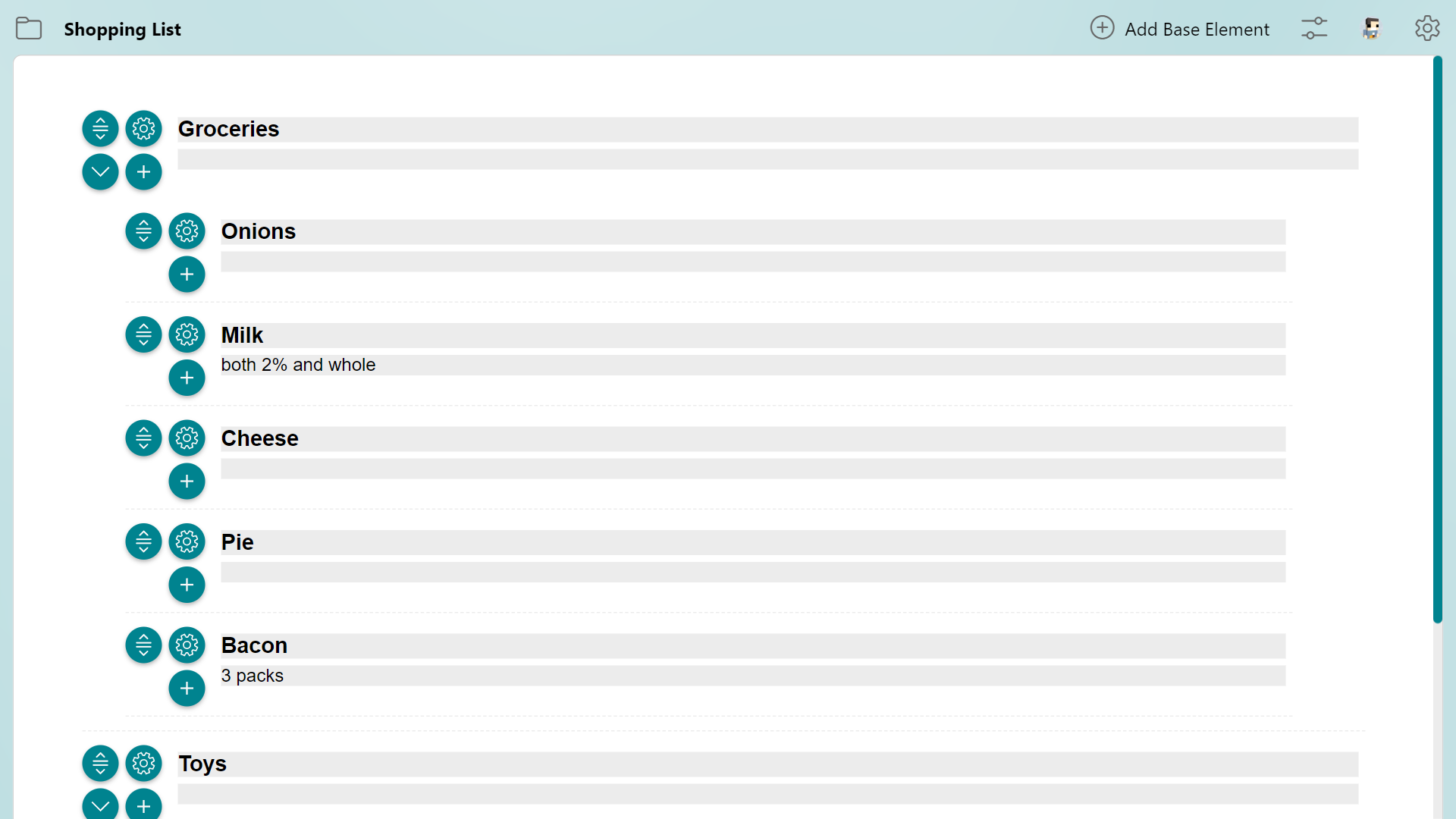Open the folder icon next to Shopping List

[29, 29]
